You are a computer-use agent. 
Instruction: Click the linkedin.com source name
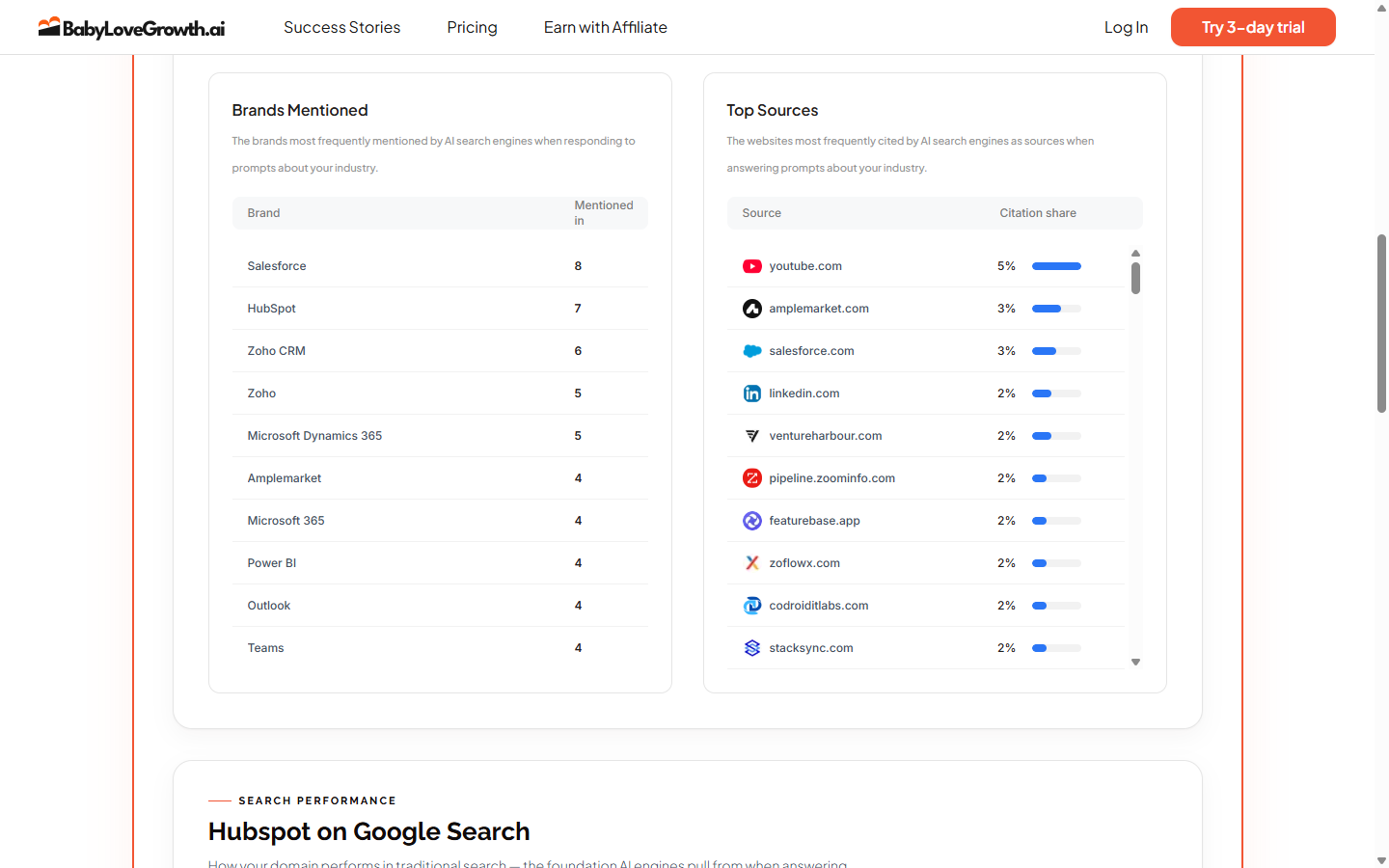(x=804, y=393)
